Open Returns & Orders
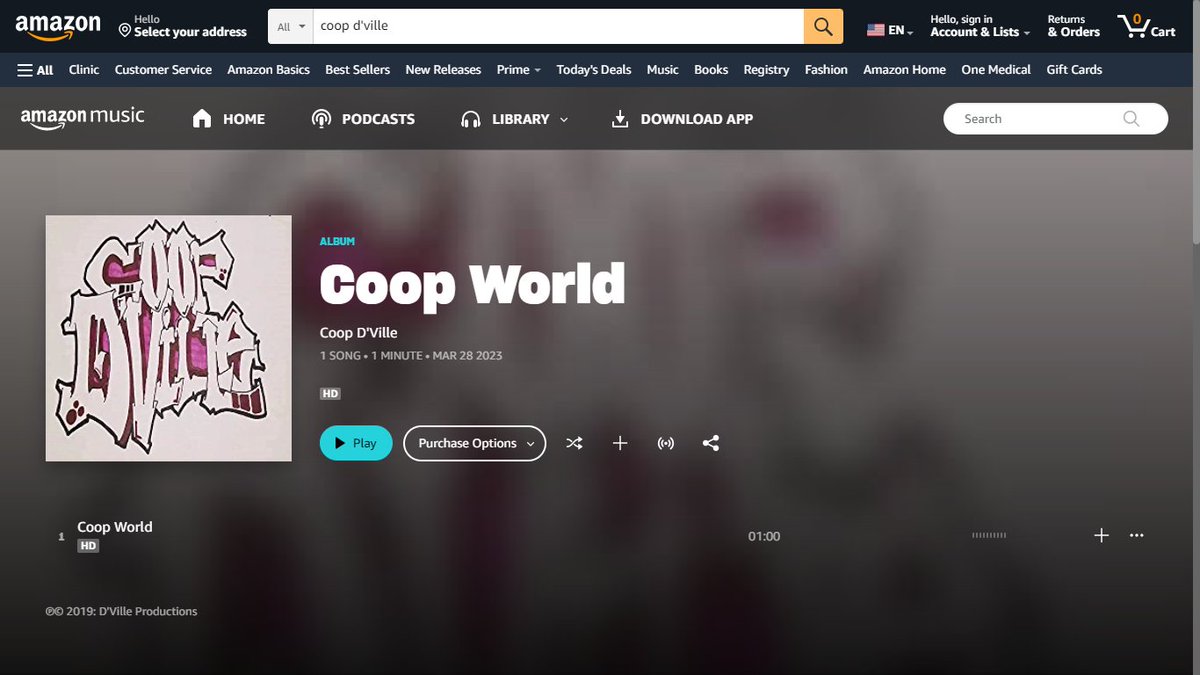The height and width of the screenshot is (675, 1200). [1073, 26]
